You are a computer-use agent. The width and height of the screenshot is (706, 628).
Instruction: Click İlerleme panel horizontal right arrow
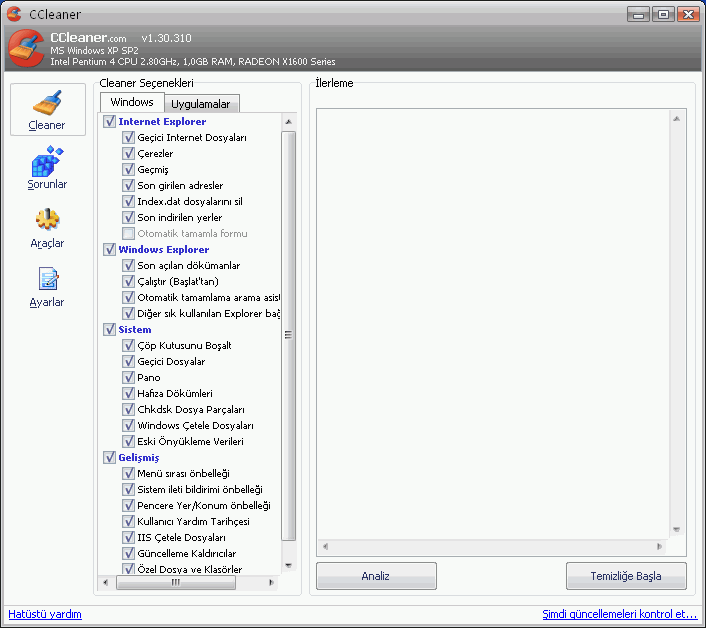pyautogui.click(x=659, y=547)
